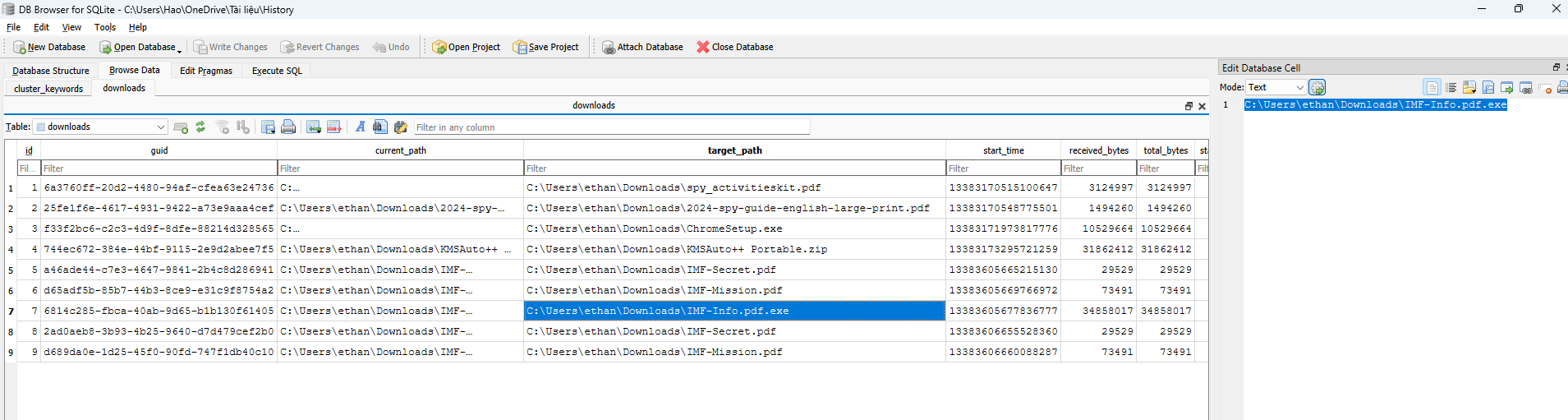The height and width of the screenshot is (420, 1568).
Task: Select the ChromeSetup.exe target_path cell
Action: [735, 228]
